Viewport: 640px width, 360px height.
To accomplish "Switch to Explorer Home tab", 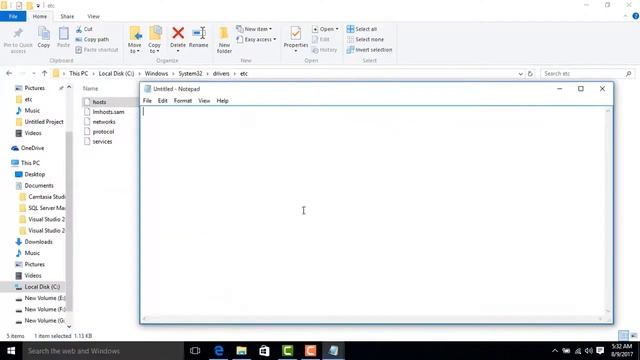I will [x=40, y=16].
